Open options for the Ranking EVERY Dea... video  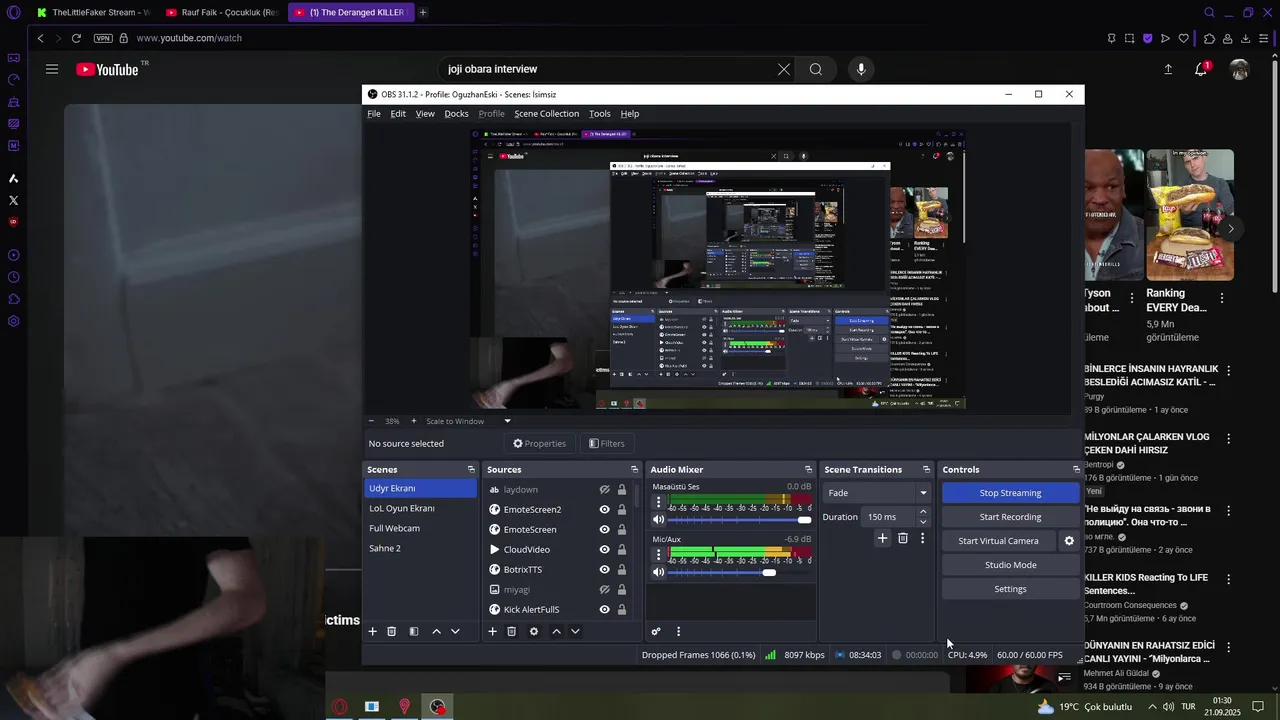[1221, 297]
